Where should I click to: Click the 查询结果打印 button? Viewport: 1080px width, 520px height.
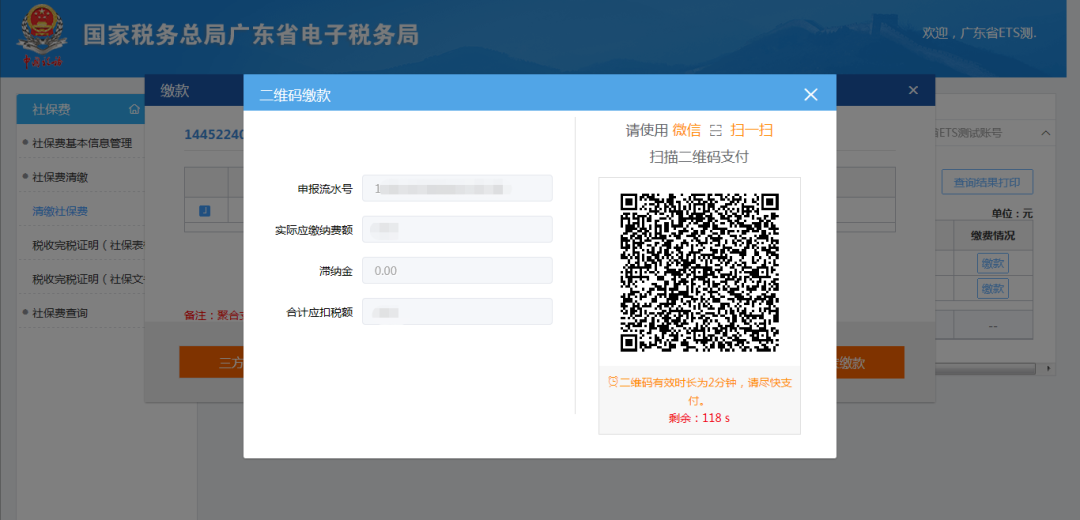tap(987, 183)
